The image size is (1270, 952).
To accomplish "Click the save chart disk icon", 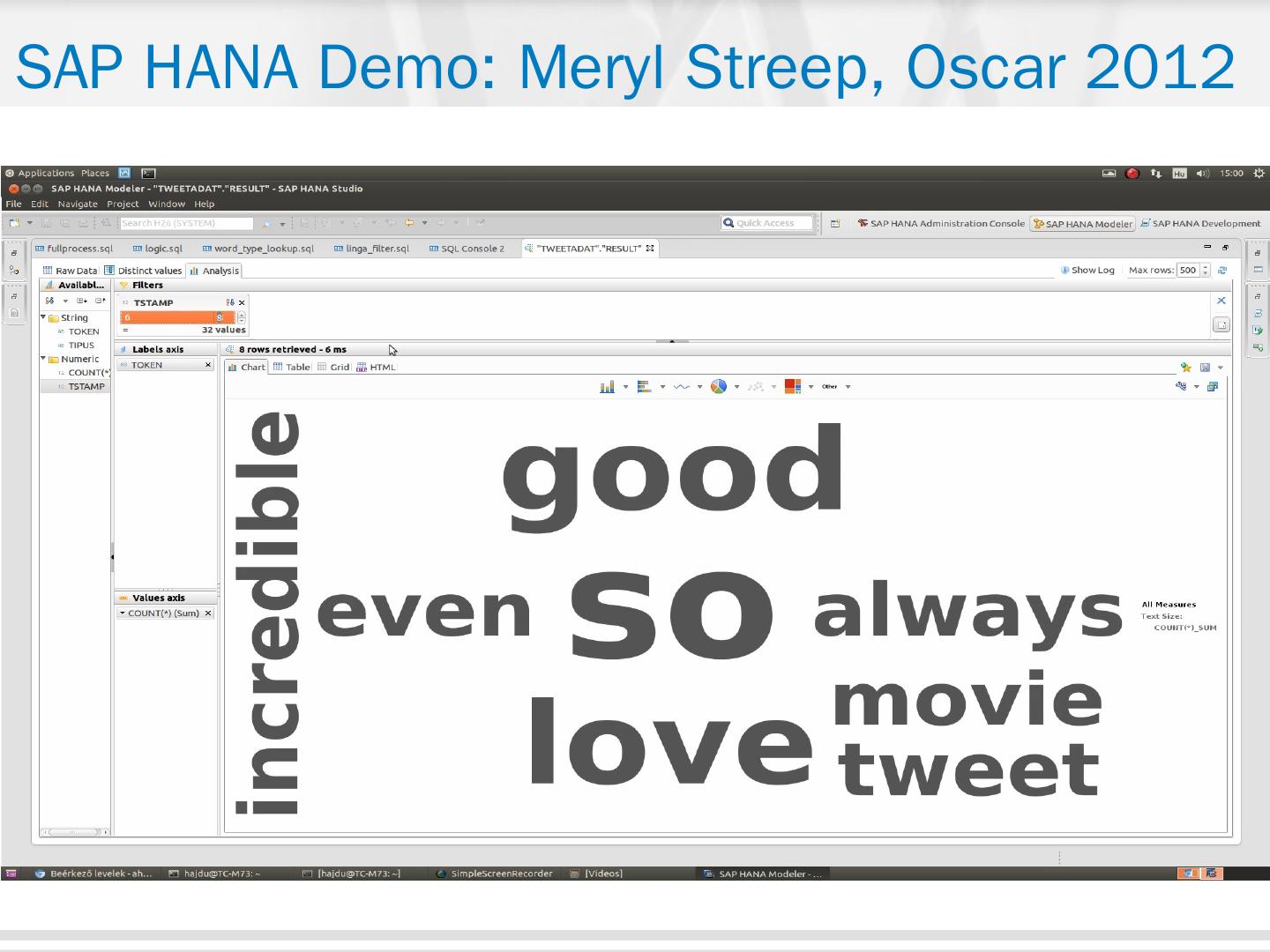I will coord(1205,368).
